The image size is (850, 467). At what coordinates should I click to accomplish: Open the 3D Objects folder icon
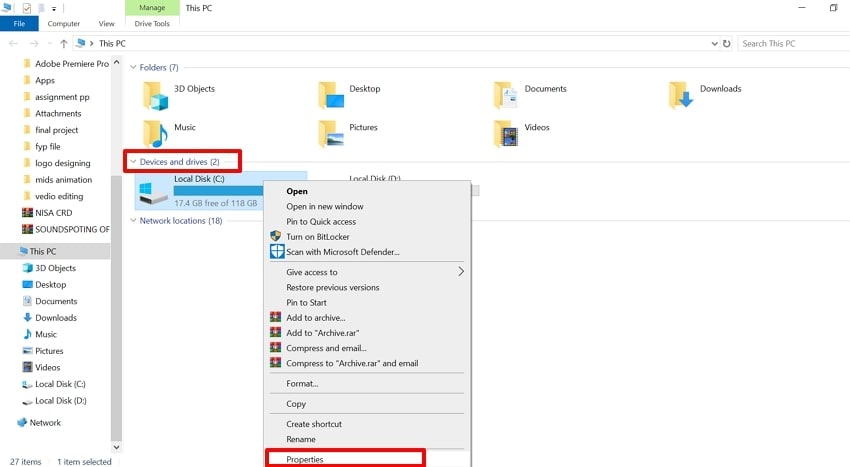155,96
